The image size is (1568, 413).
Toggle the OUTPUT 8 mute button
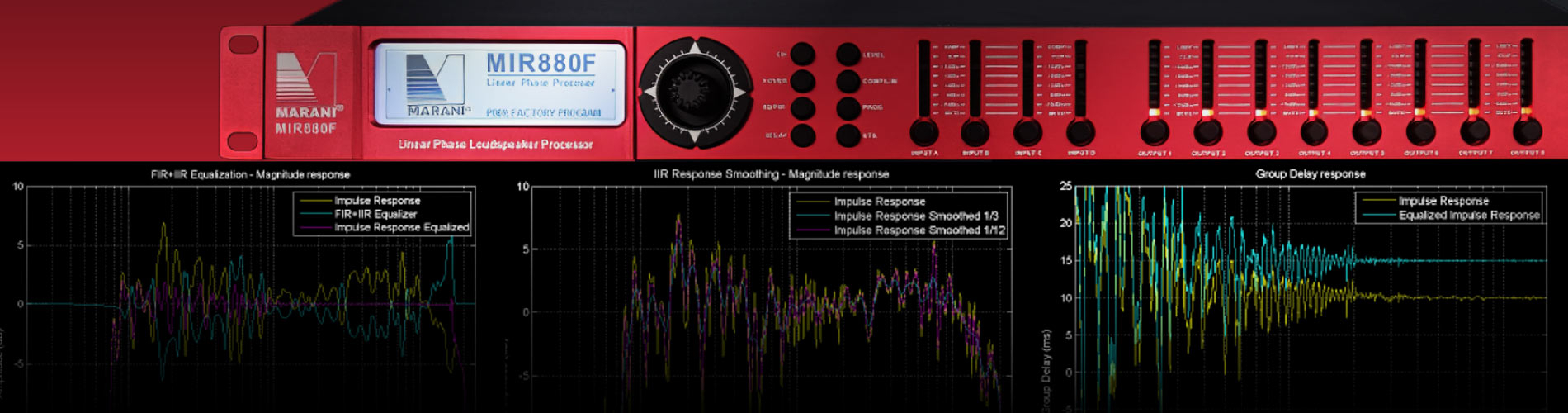(x=1528, y=132)
